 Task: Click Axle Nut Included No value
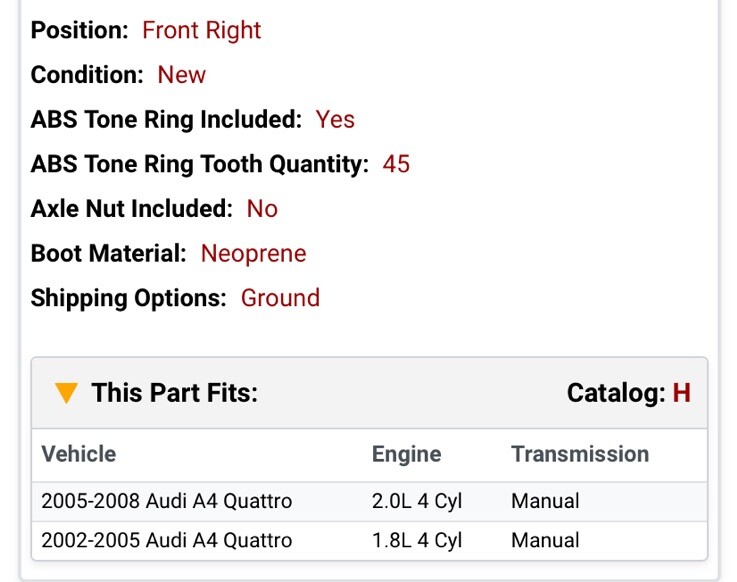tap(262, 209)
